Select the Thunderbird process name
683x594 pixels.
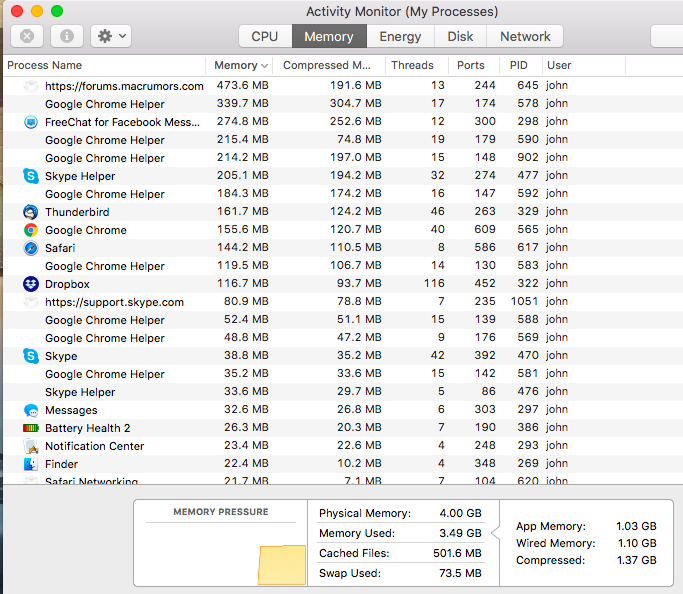coord(77,212)
